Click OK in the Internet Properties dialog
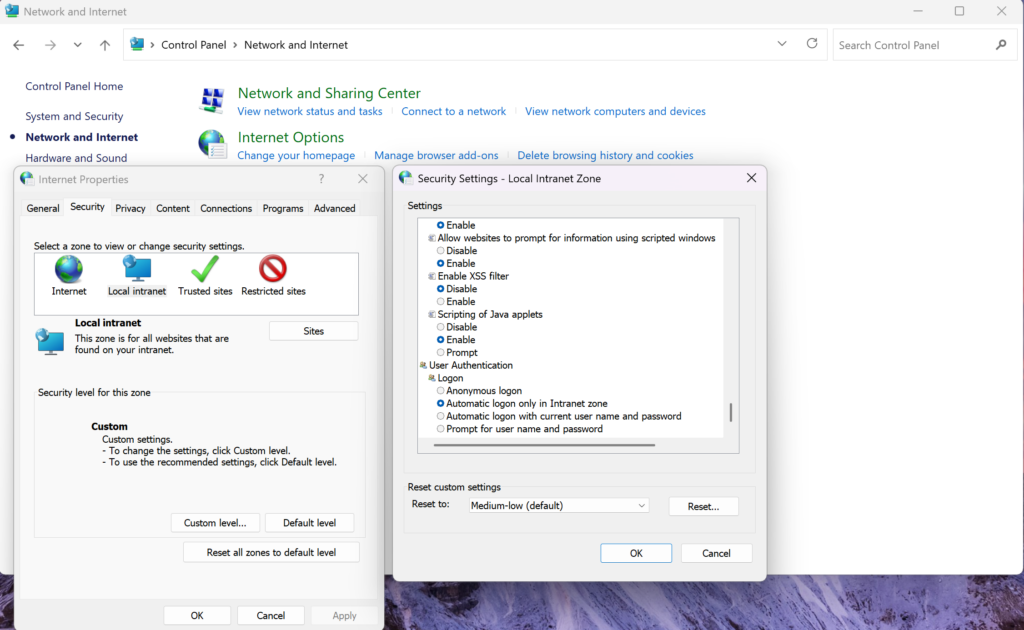The height and width of the screenshot is (630, 1024). [197, 615]
